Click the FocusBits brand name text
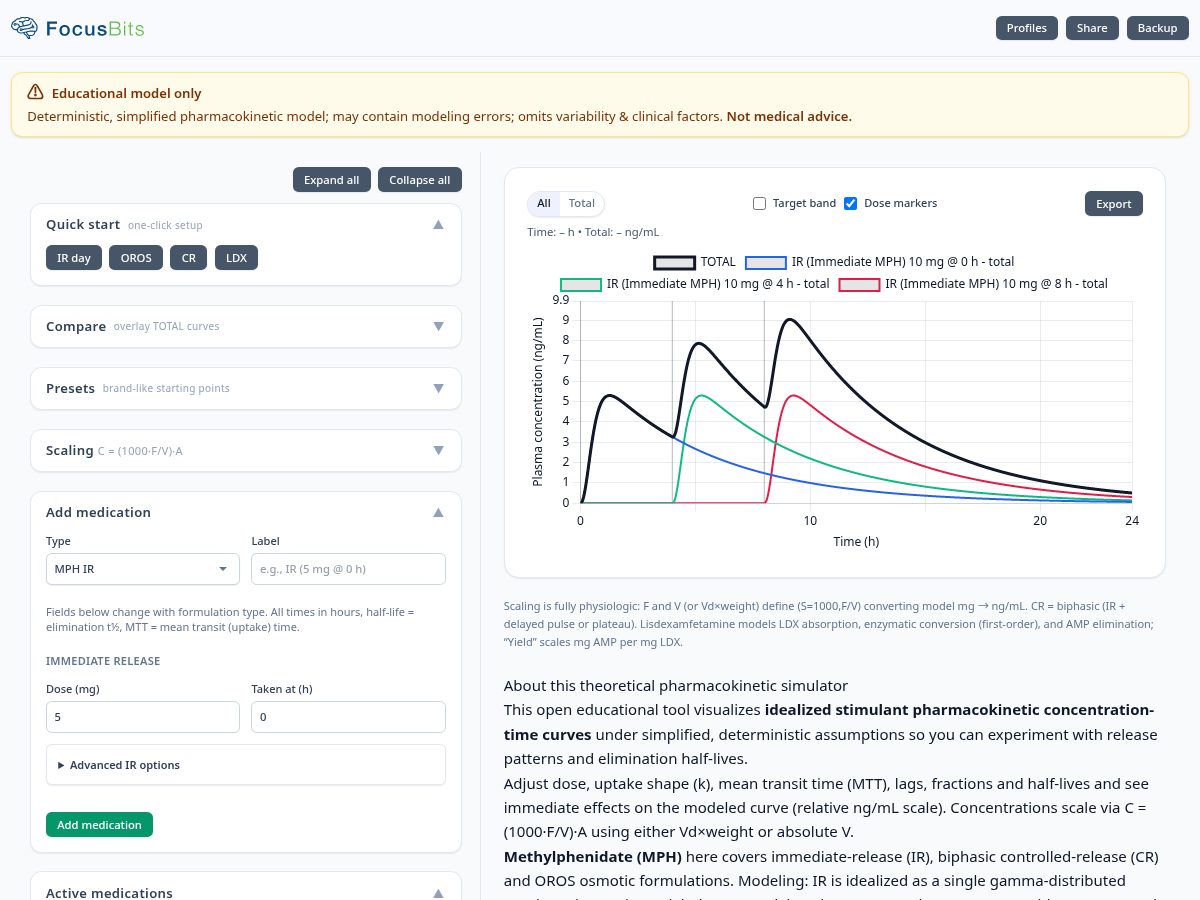Screen dimensions: 1200x900 (96, 28)
